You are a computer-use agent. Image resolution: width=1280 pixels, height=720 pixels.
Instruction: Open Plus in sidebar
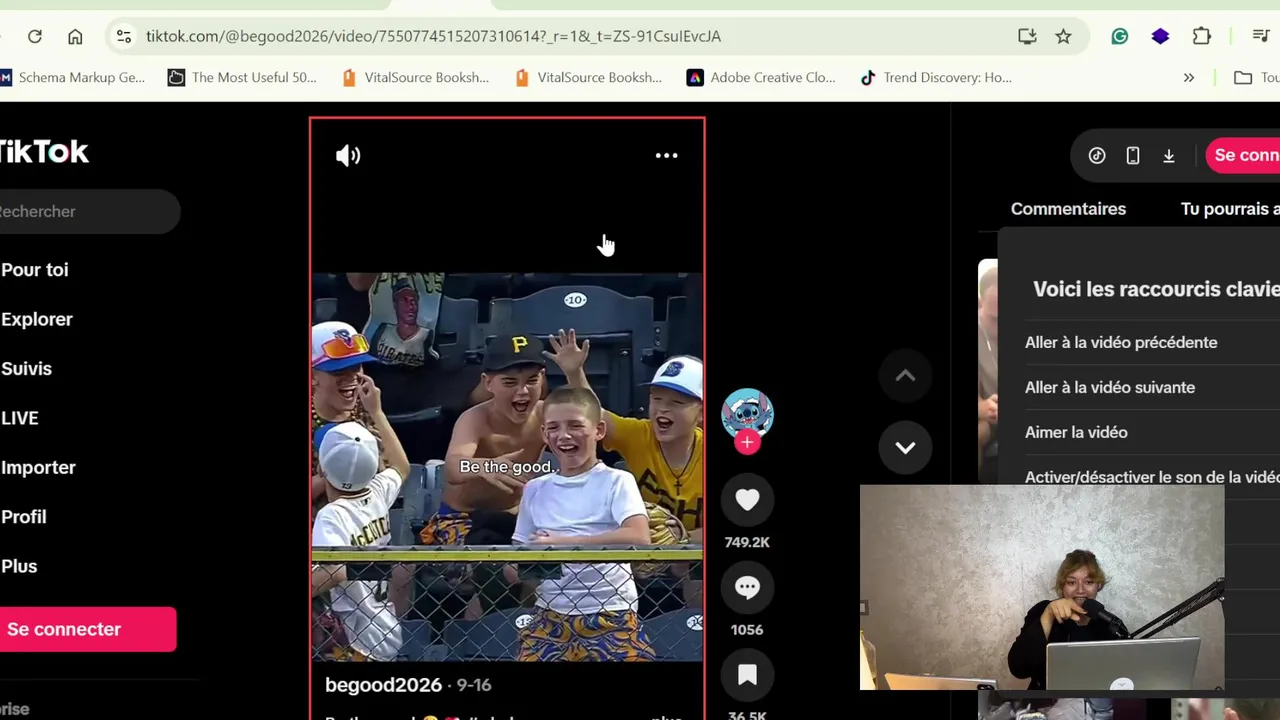coord(19,566)
